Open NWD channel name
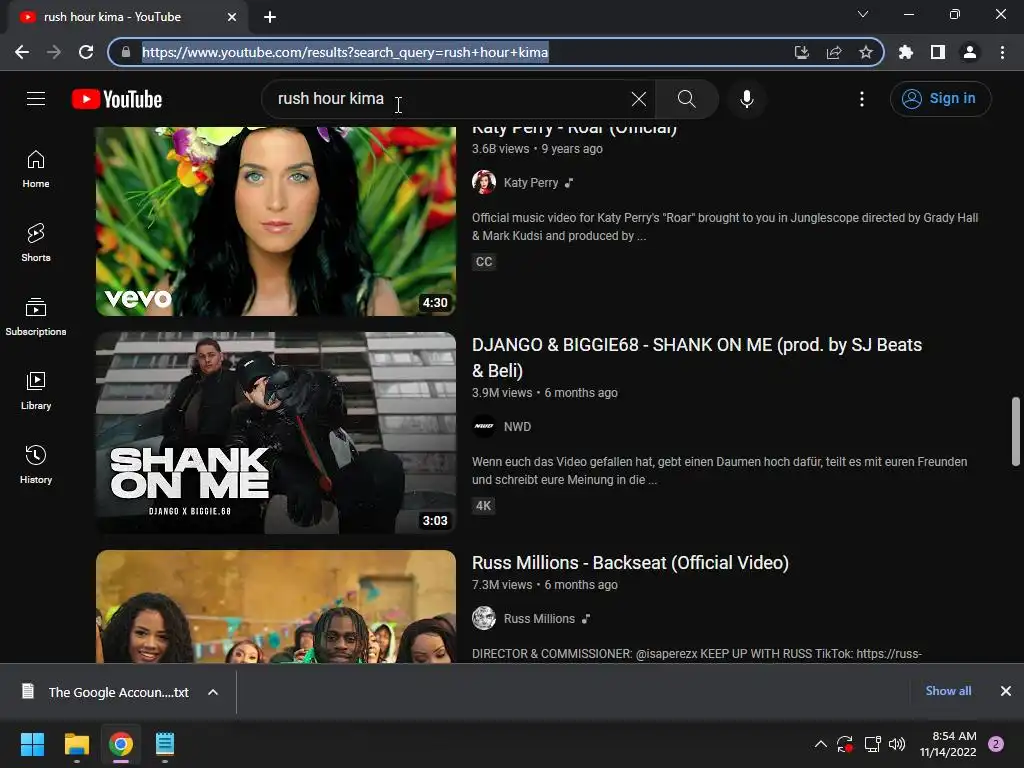 pos(517,426)
